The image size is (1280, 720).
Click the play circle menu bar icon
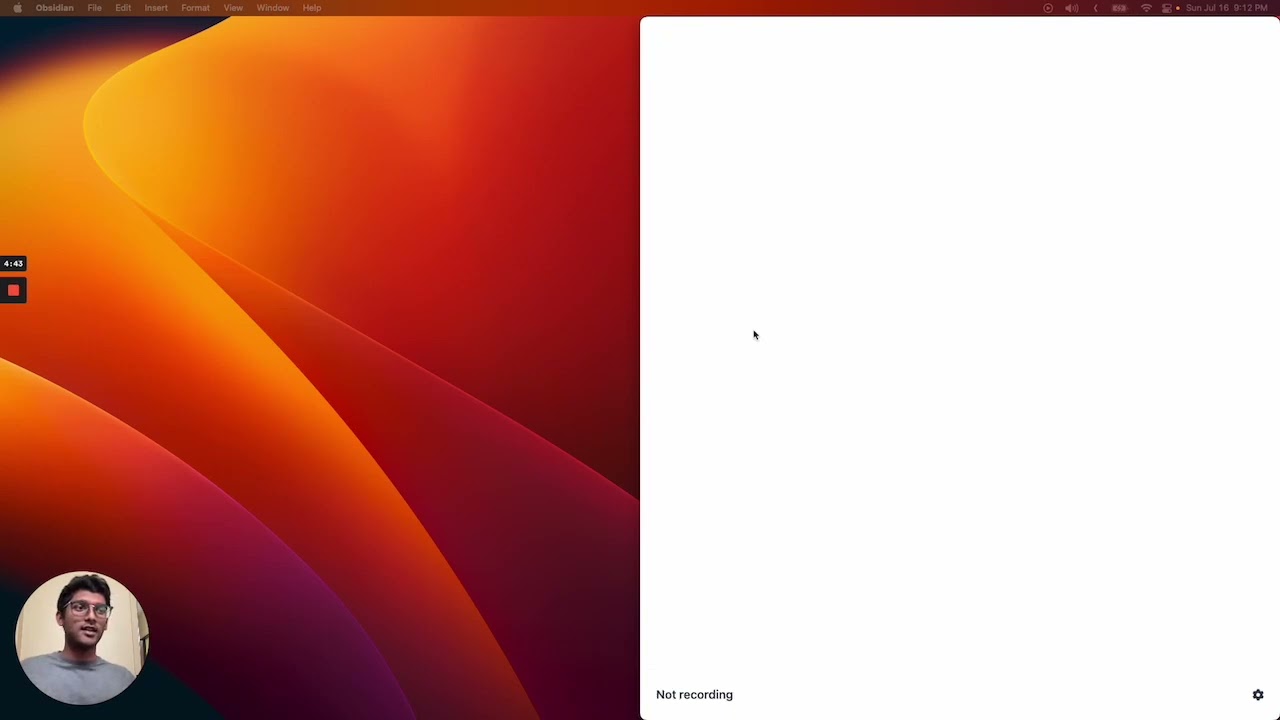1048,8
